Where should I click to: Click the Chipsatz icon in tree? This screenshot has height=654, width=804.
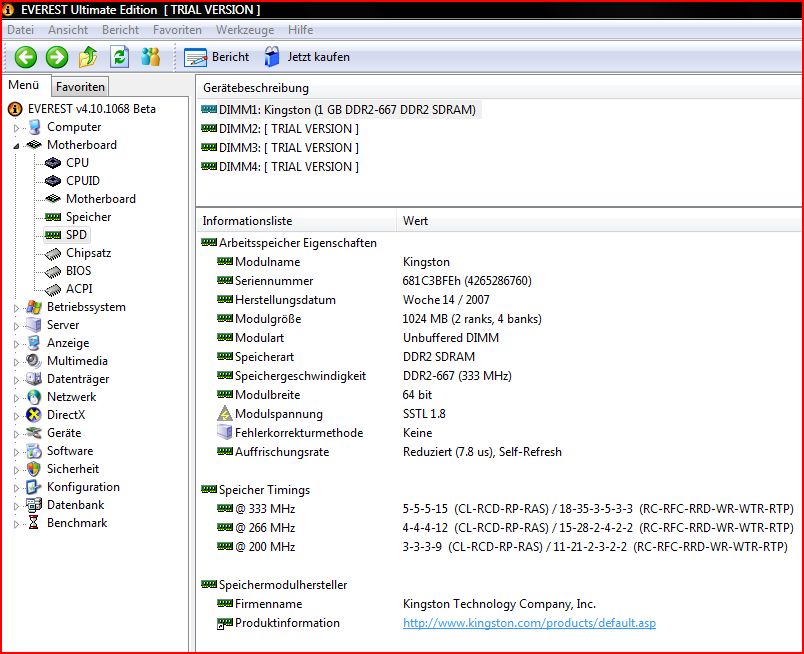tap(53, 253)
